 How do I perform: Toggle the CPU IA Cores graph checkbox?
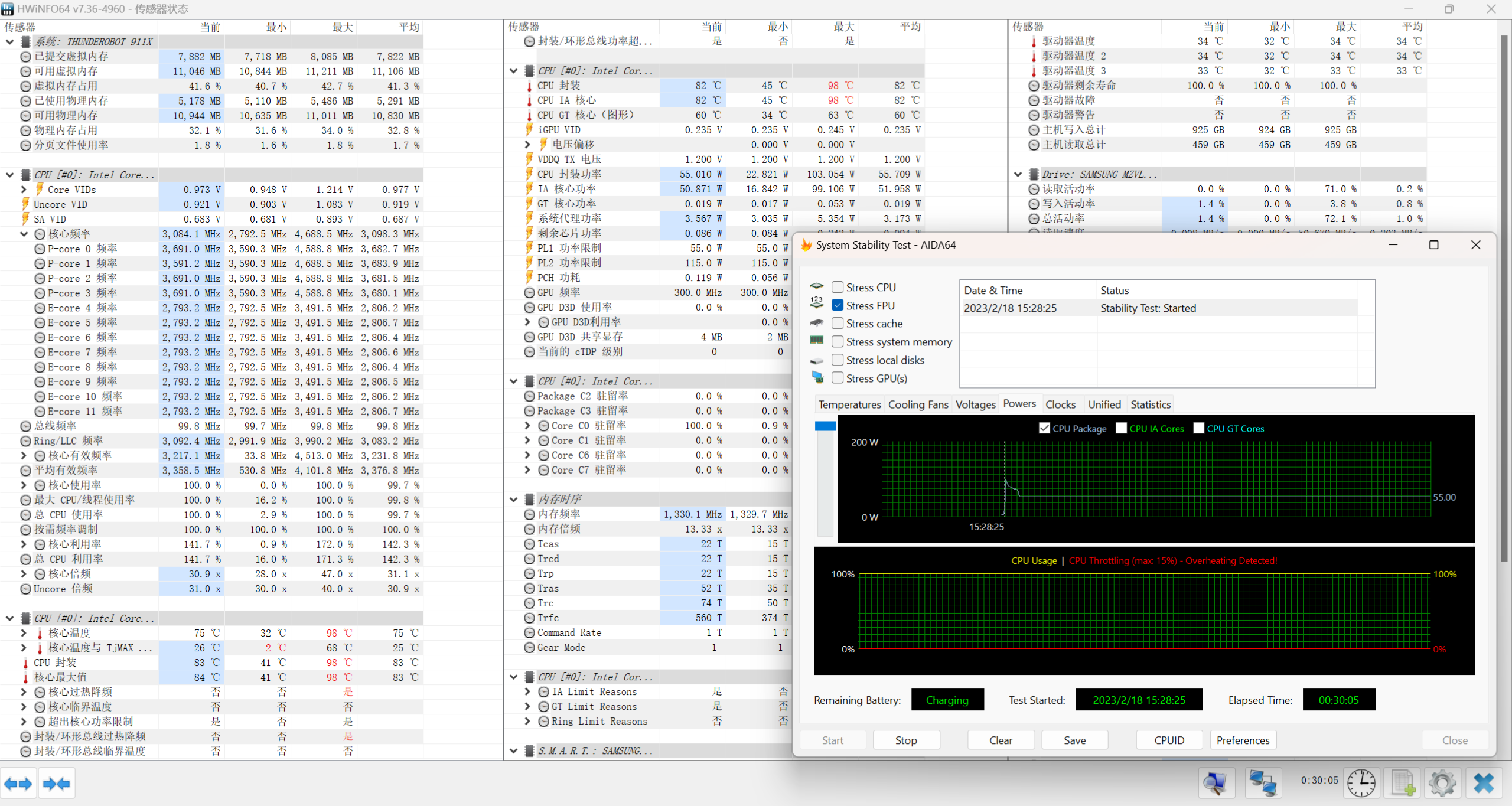click(1122, 428)
